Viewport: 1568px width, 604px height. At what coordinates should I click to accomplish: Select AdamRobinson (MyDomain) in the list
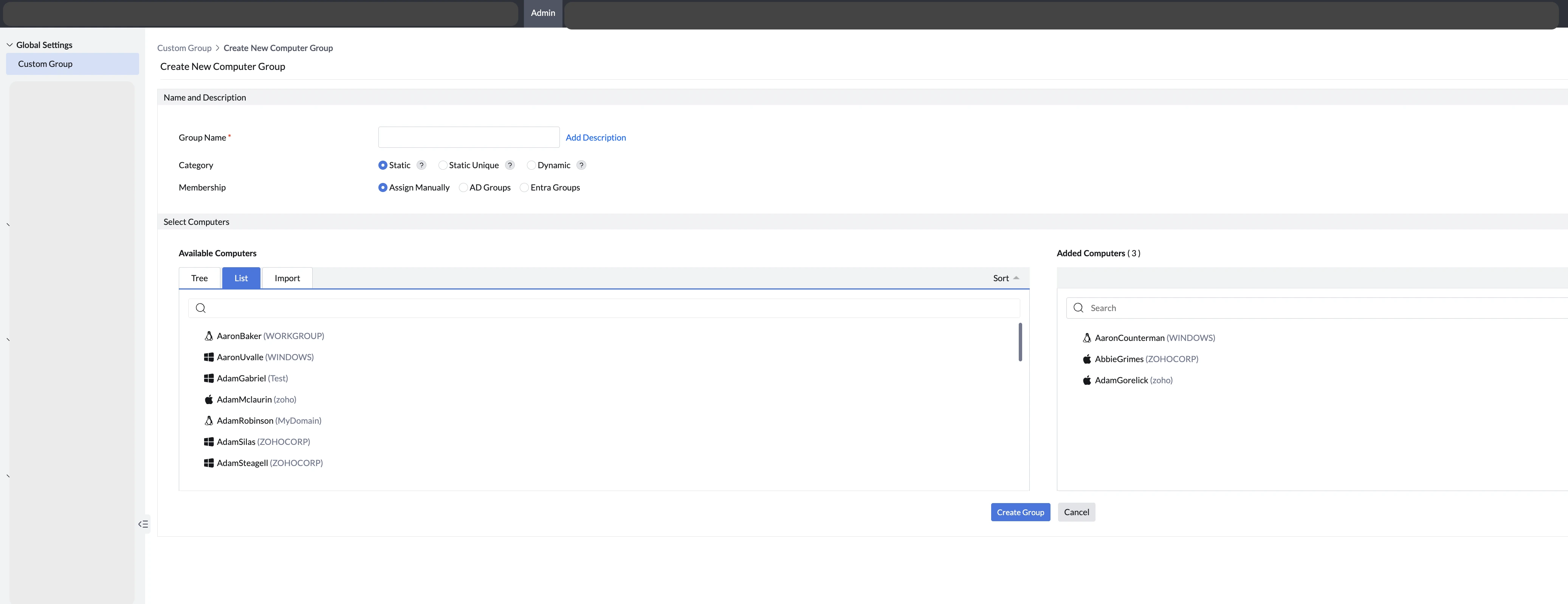pyautogui.click(x=269, y=421)
